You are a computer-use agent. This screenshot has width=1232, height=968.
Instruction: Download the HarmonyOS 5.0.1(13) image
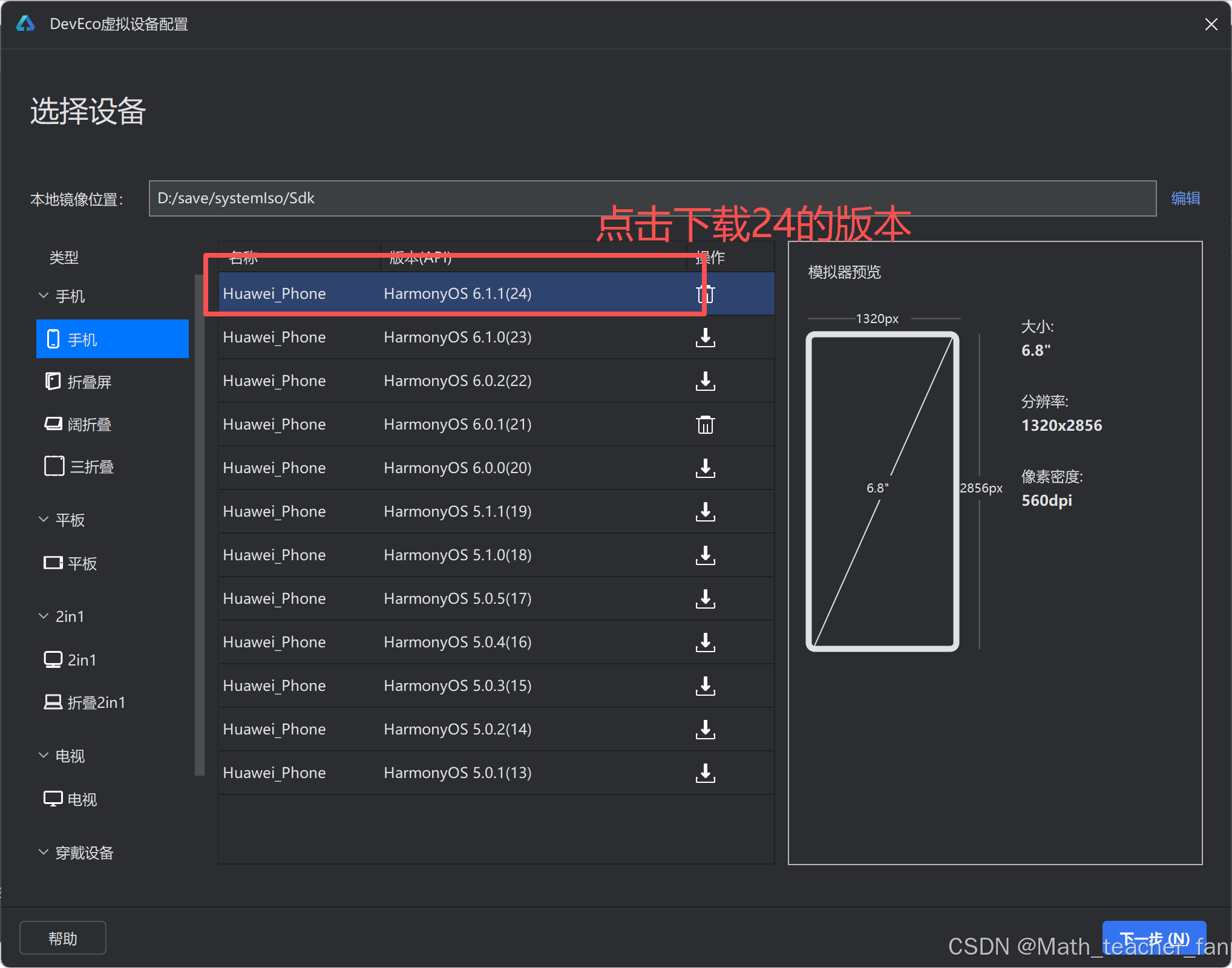705,773
